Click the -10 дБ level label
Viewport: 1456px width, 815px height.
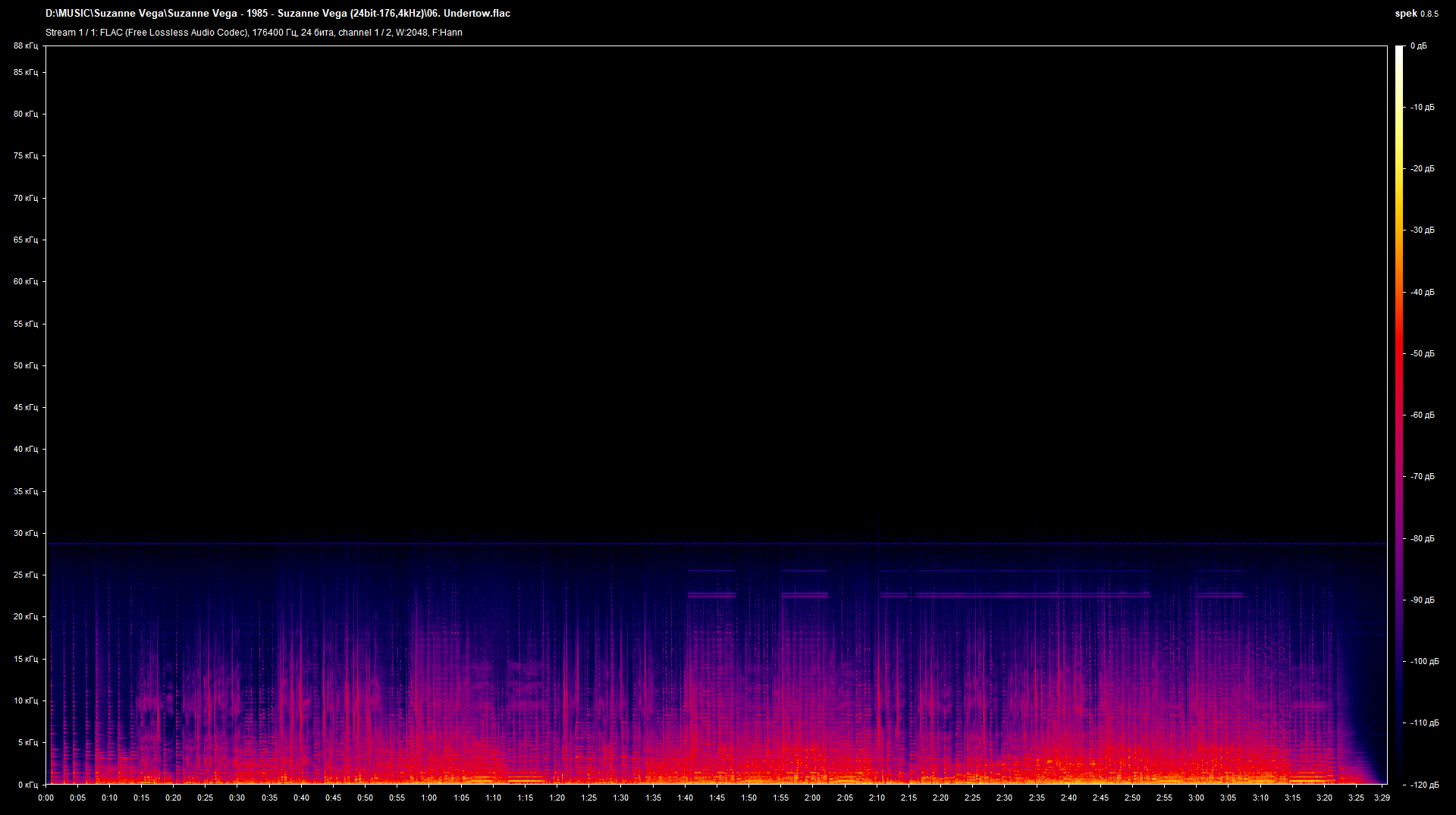tap(1423, 108)
